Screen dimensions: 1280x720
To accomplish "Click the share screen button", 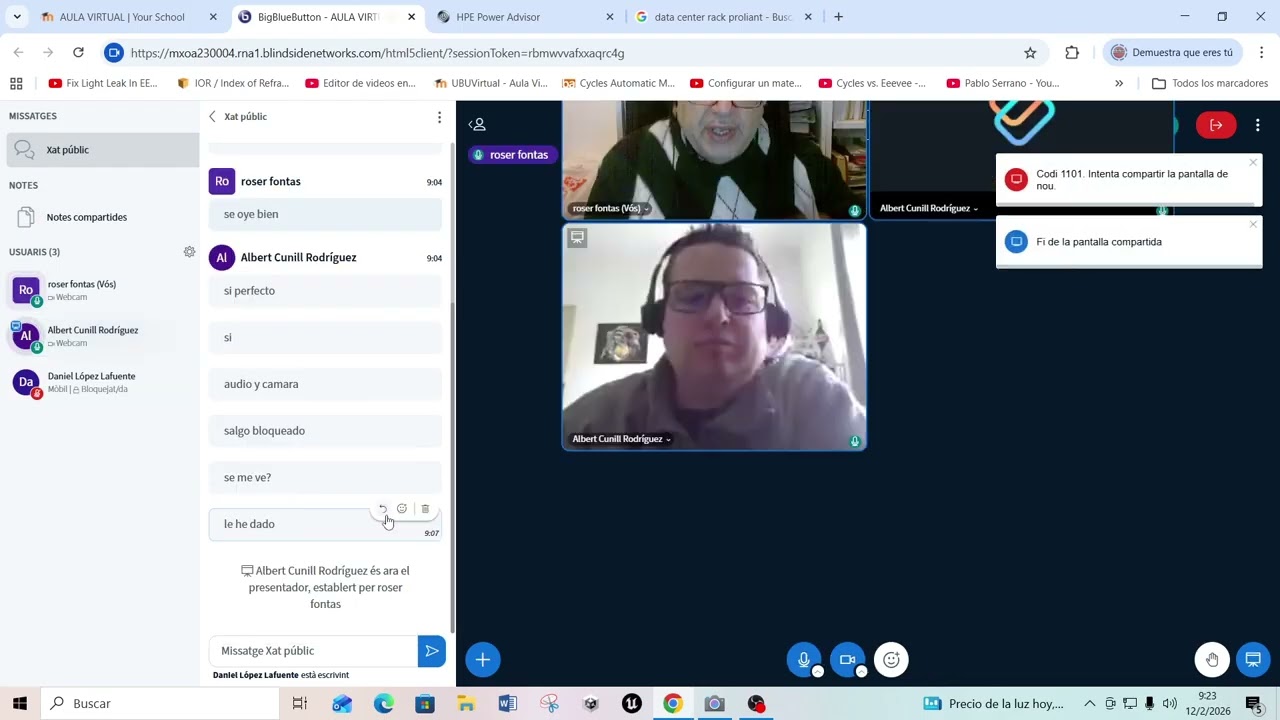I will pyautogui.click(x=1253, y=659).
